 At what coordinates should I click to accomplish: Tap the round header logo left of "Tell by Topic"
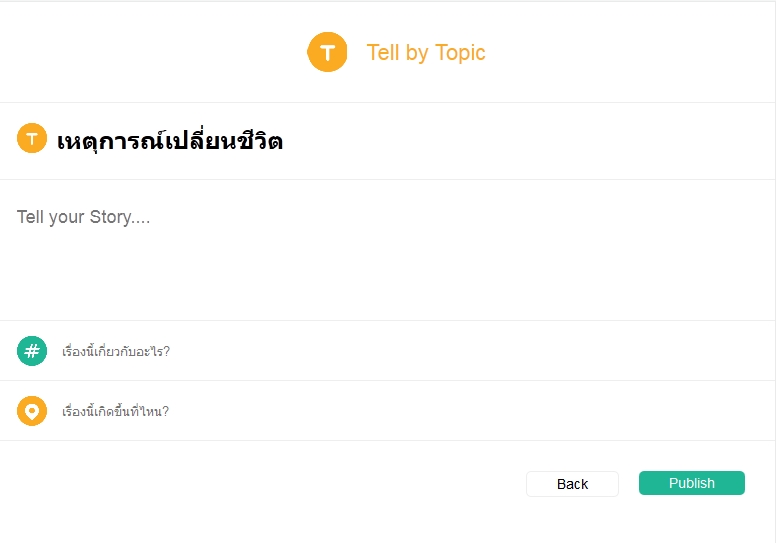(x=327, y=52)
